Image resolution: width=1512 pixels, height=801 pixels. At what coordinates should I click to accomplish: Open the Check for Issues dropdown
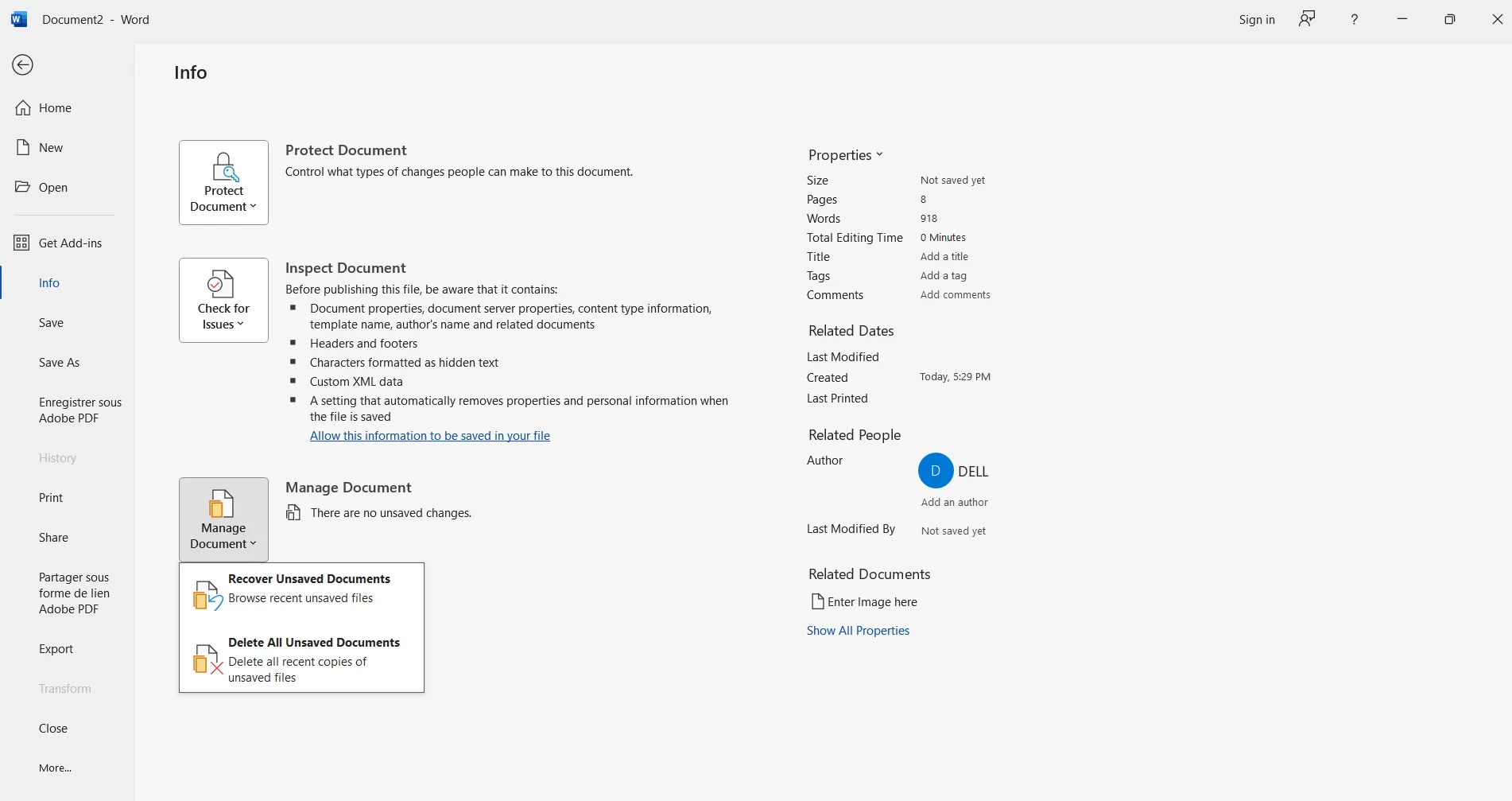[x=223, y=300]
